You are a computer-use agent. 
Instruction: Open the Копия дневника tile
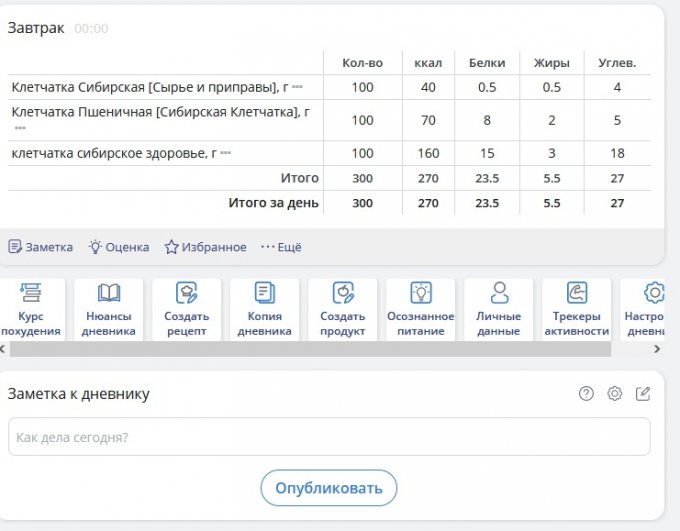[265, 309]
